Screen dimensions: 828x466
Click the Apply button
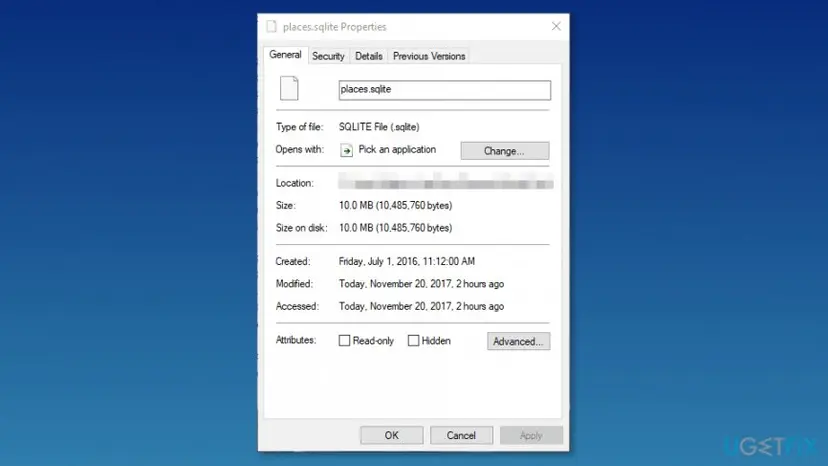531,435
